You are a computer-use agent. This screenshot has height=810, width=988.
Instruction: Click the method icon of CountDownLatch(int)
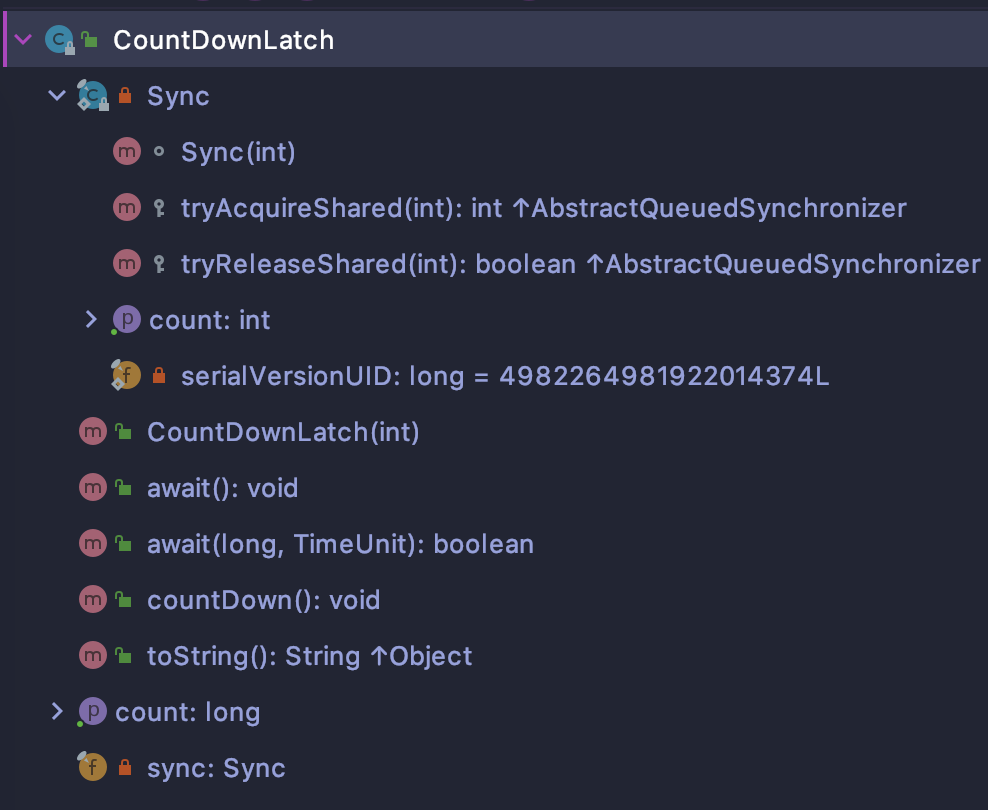coord(93,431)
